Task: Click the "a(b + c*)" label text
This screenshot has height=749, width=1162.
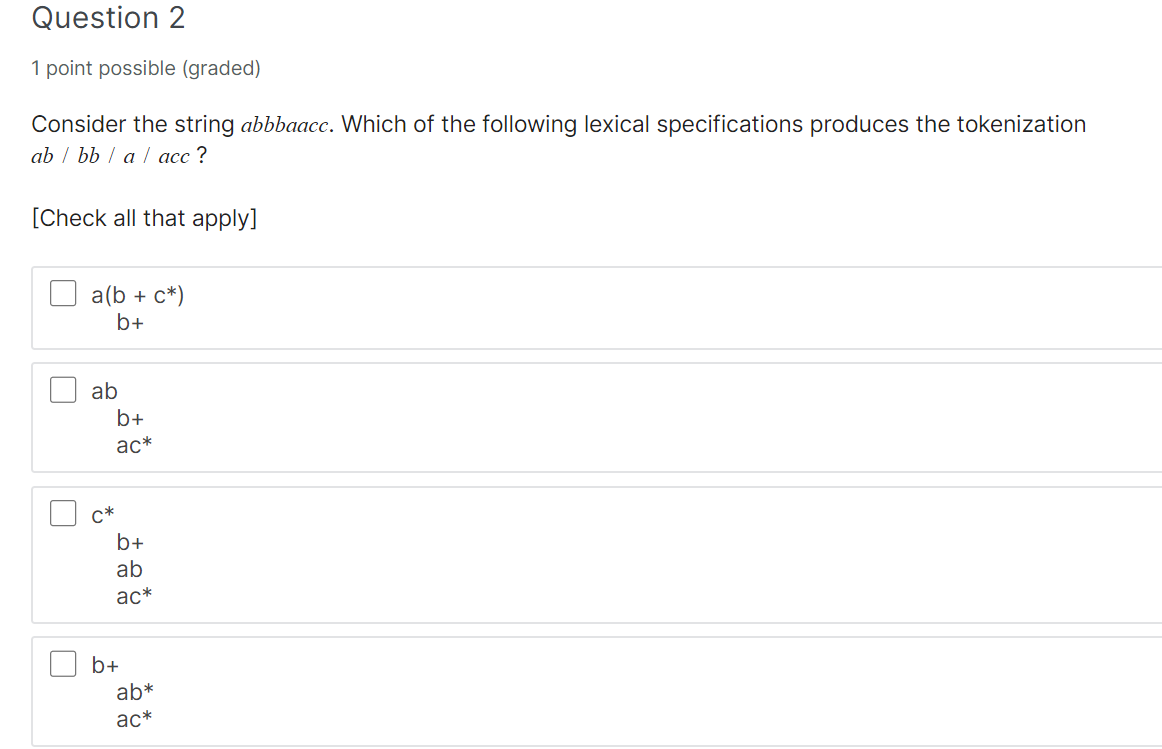Action: pyautogui.click(x=137, y=295)
